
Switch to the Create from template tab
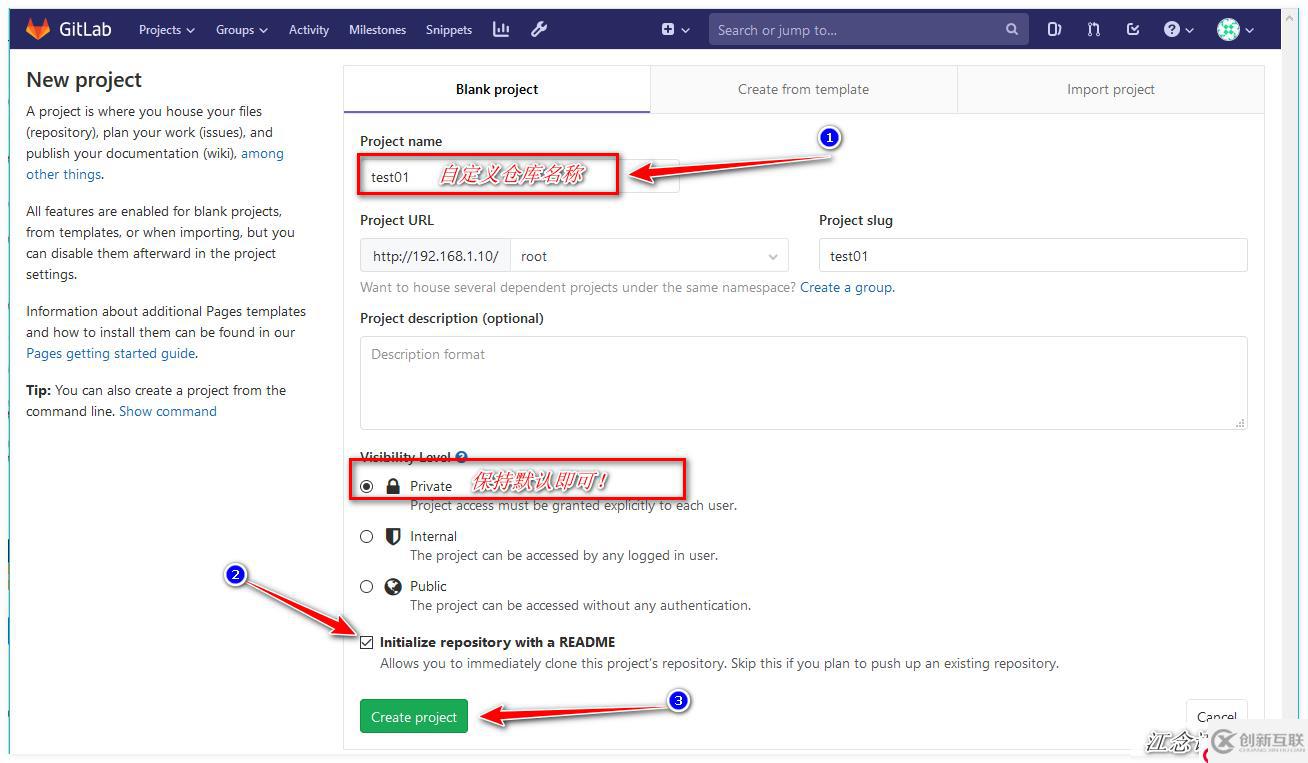803,89
